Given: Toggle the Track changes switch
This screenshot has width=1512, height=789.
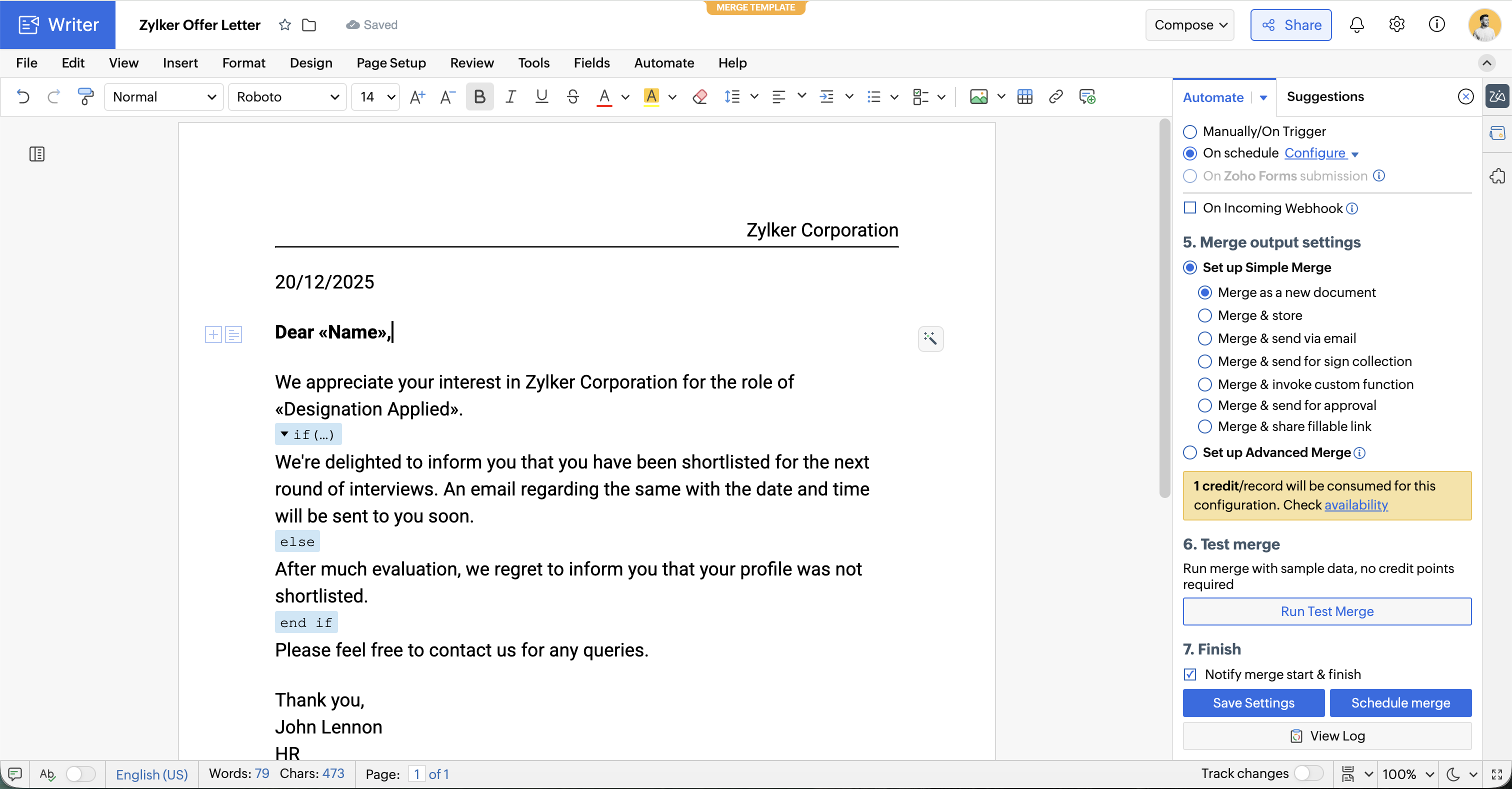Looking at the screenshot, I should click(x=1308, y=773).
